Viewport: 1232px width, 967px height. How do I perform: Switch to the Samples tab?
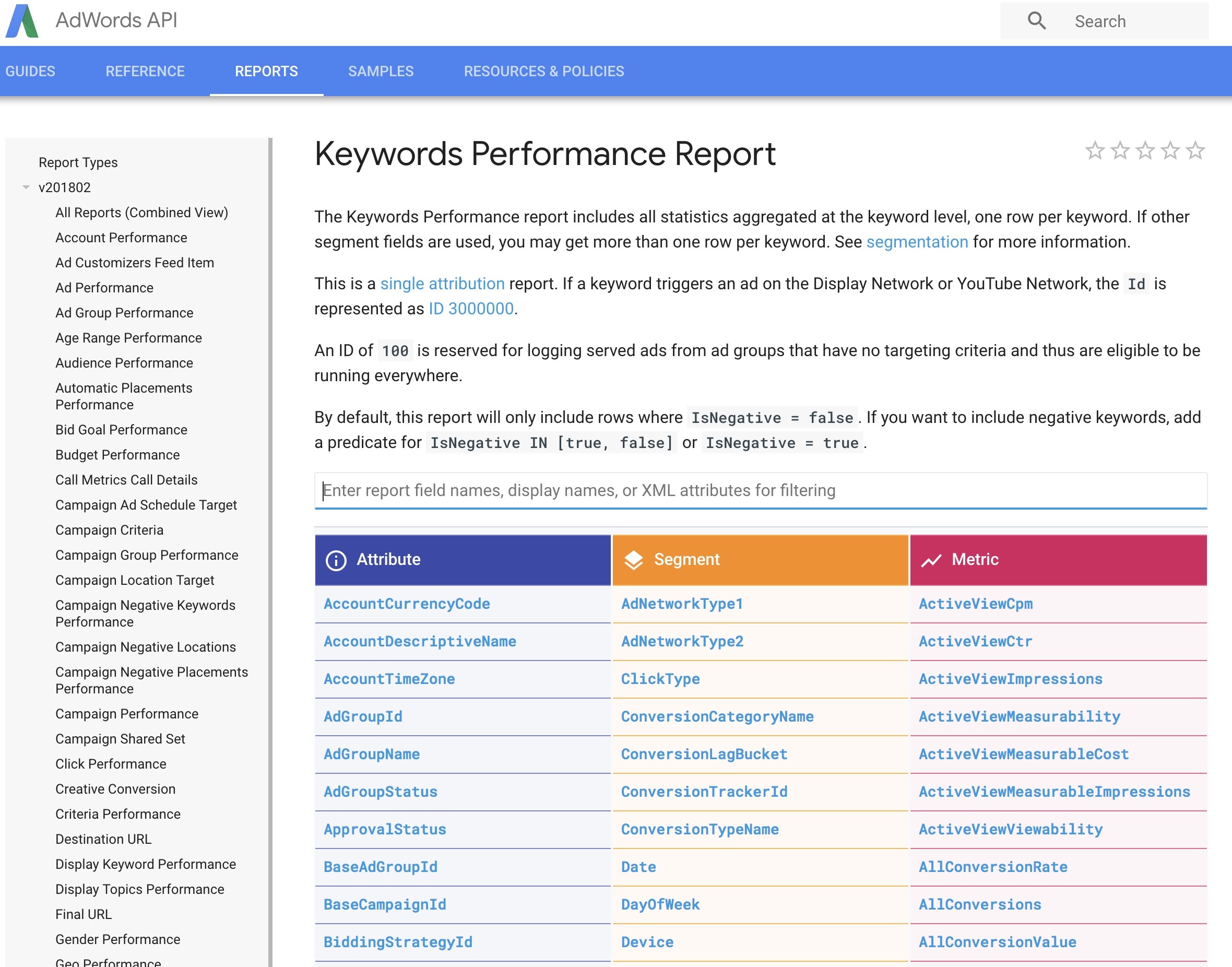380,72
